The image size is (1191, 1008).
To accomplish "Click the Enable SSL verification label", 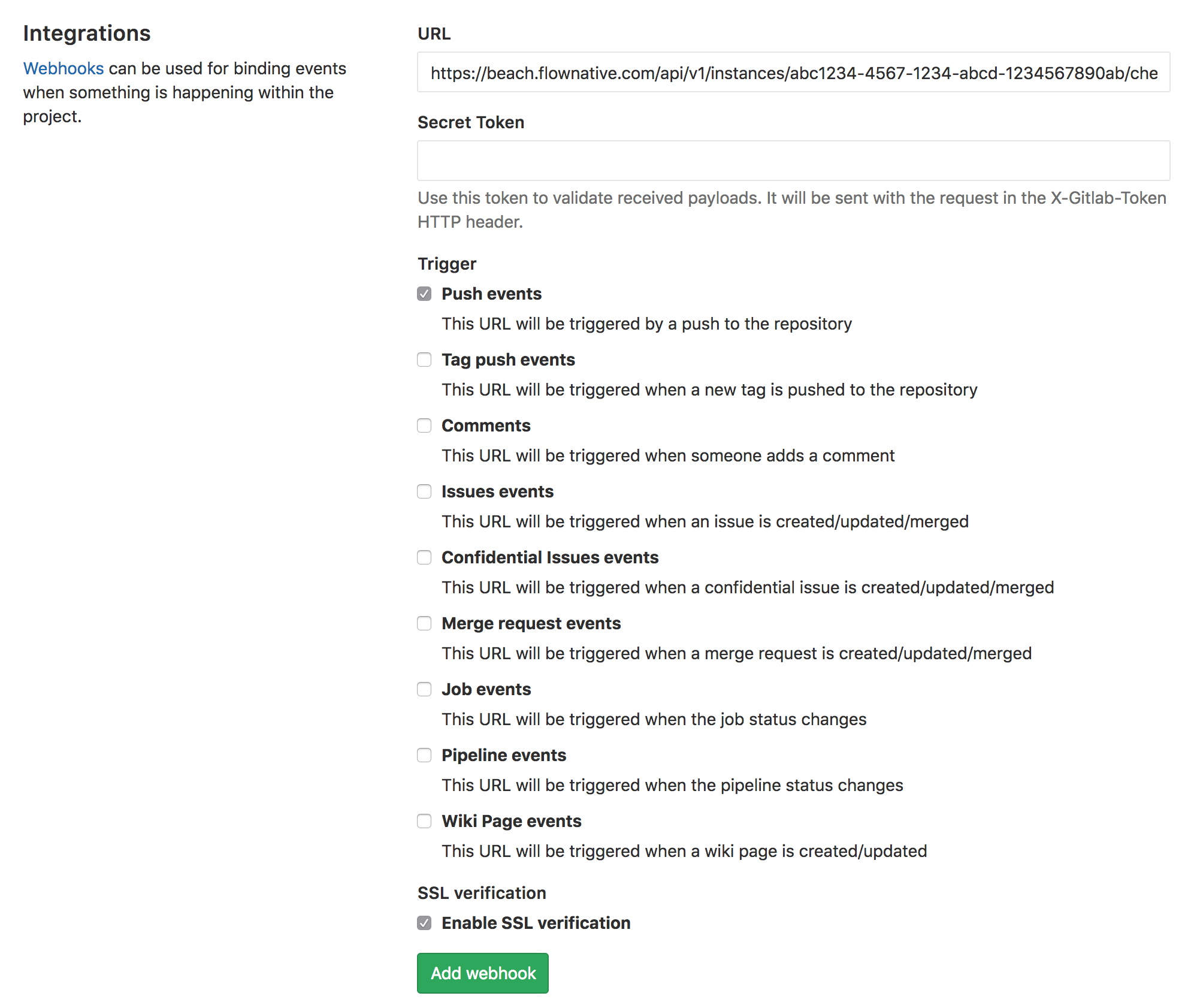I will click(x=536, y=923).
